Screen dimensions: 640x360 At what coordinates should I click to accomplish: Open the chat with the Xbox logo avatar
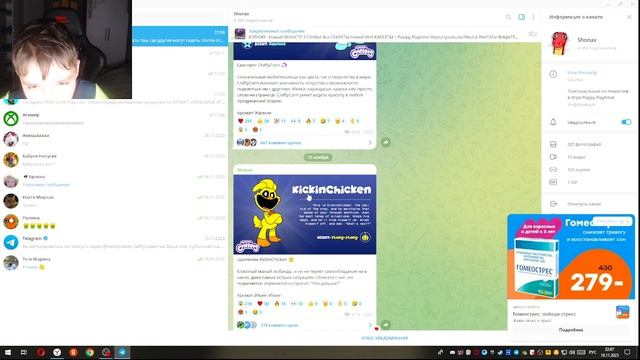[114, 119]
